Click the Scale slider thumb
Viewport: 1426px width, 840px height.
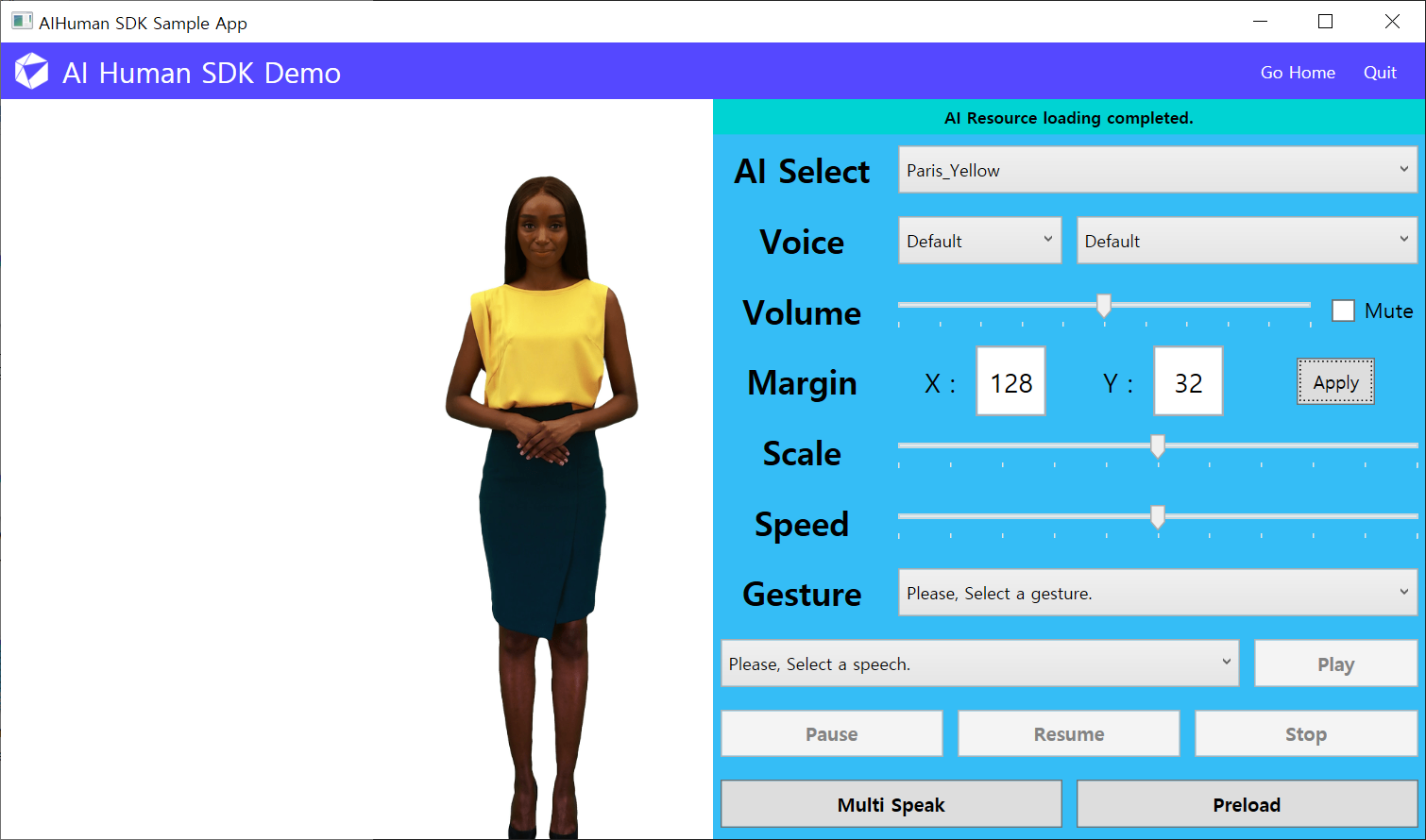[1157, 445]
